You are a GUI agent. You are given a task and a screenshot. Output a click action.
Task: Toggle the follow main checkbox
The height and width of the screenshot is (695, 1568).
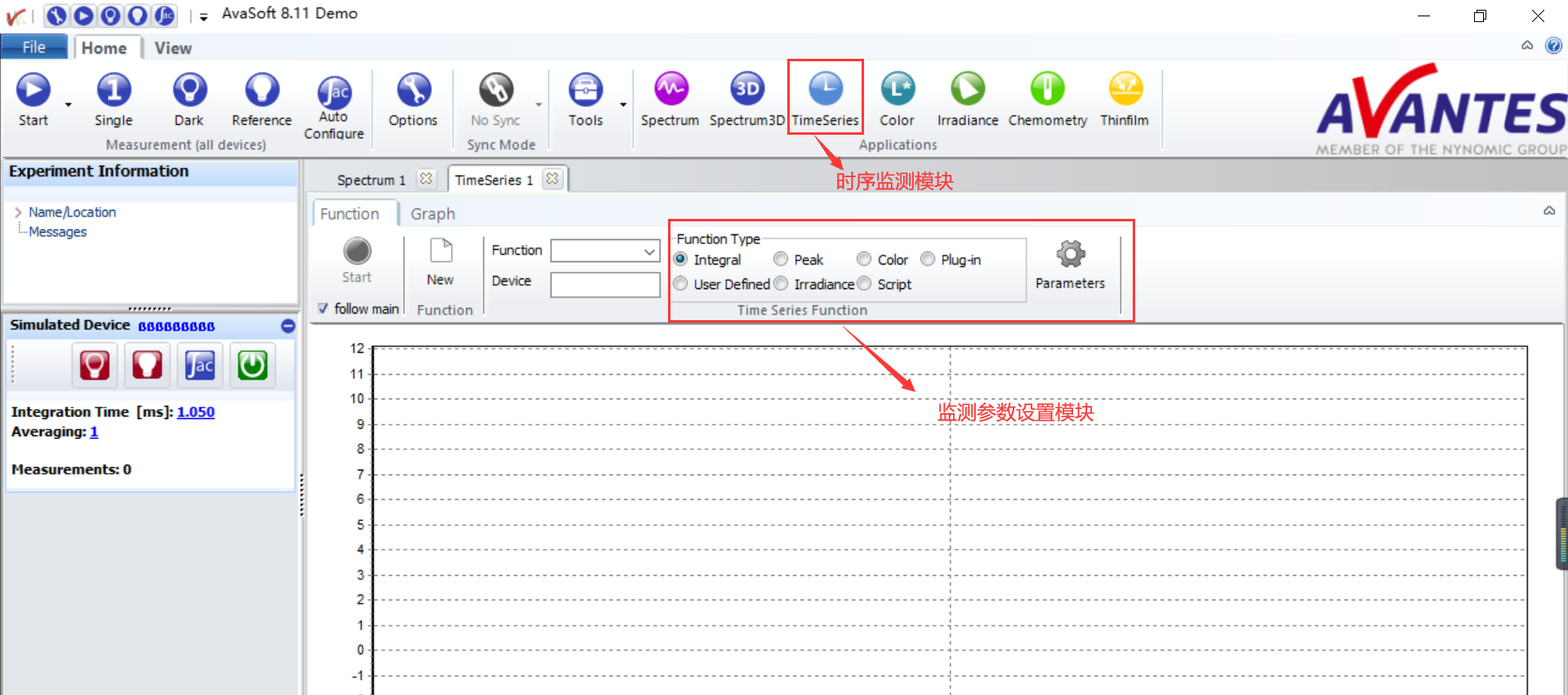pos(323,309)
